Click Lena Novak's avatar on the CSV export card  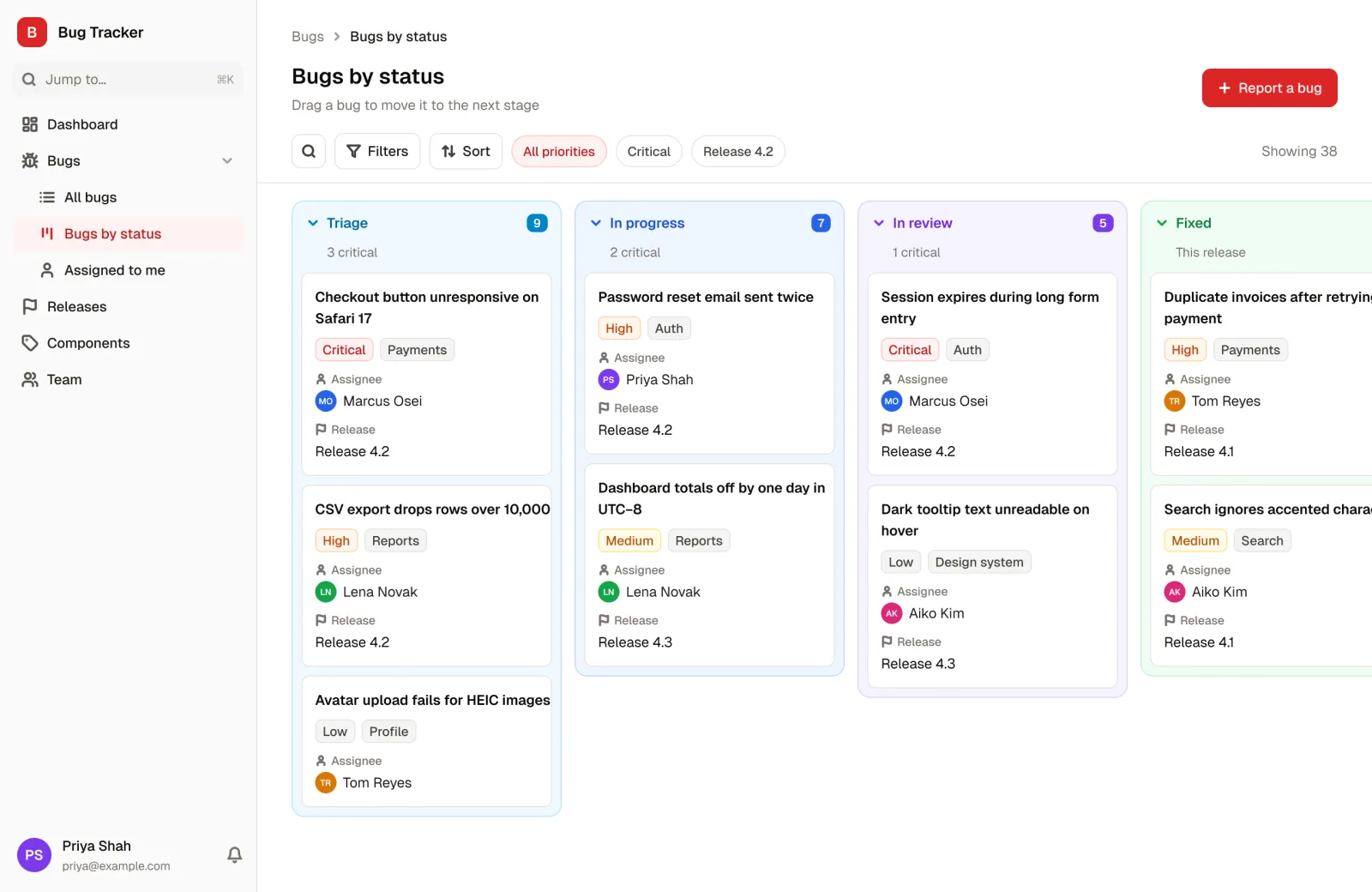[x=326, y=592]
